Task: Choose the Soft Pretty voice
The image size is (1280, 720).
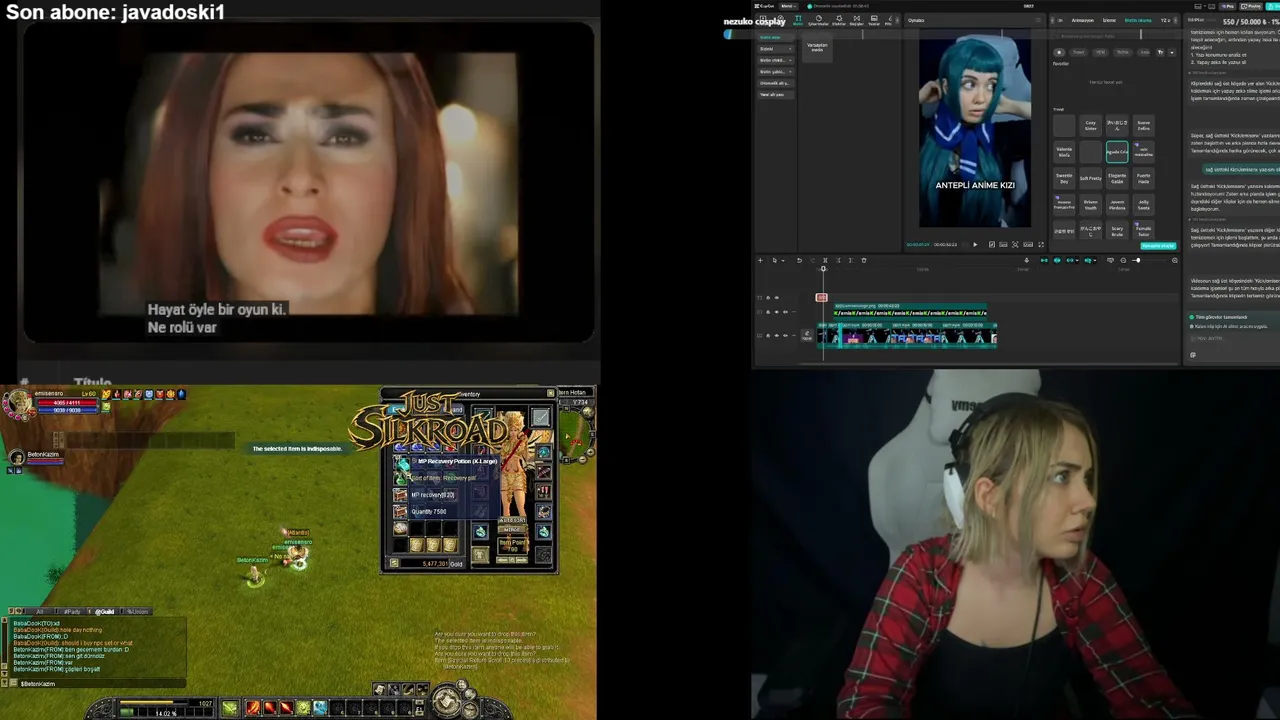Action: (1090, 178)
